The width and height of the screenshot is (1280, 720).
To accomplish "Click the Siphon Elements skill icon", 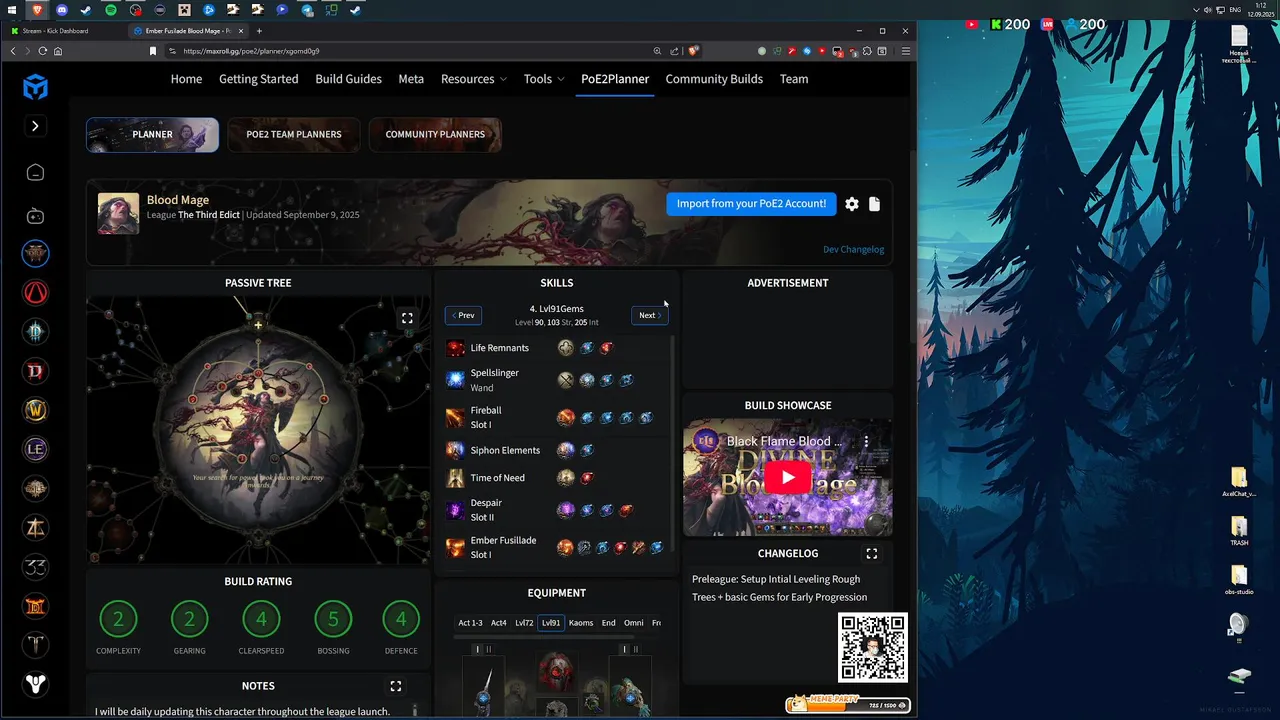I will coord(456,450).
